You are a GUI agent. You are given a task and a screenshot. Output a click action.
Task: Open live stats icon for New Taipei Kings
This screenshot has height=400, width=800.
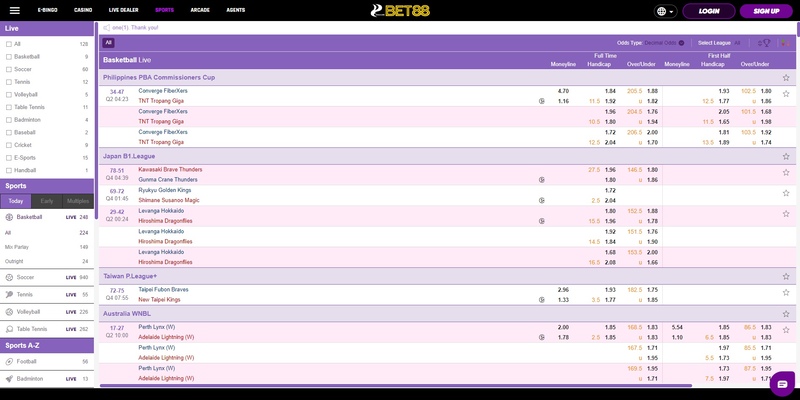542,300
